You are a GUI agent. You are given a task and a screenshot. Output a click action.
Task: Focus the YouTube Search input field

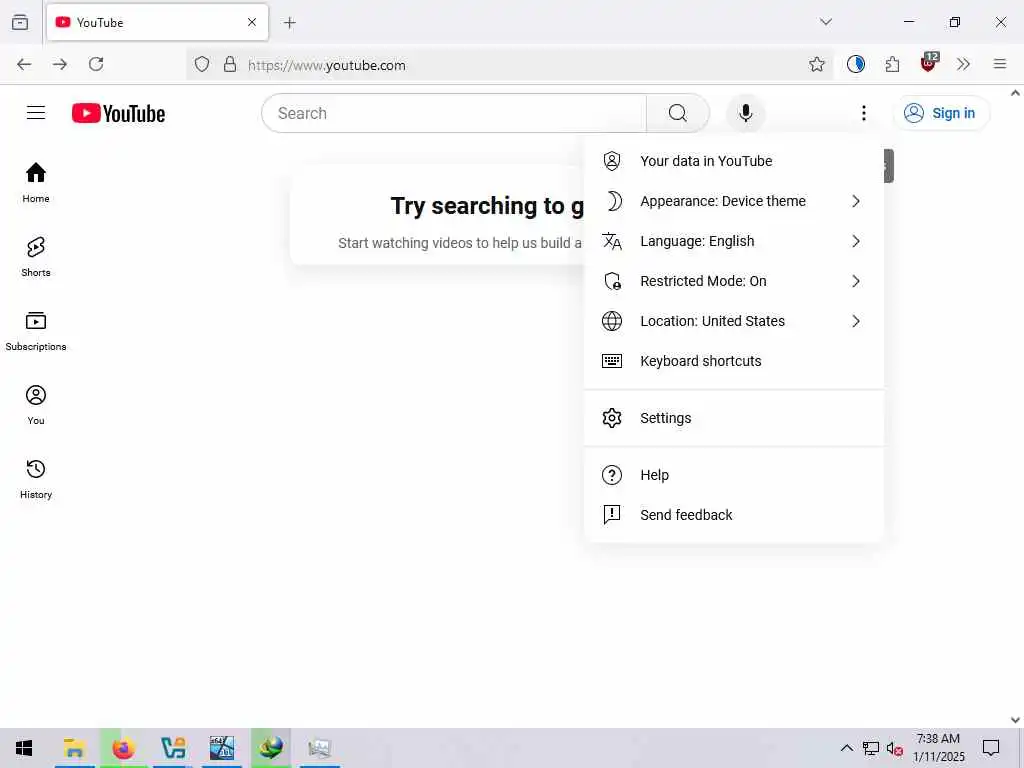click(454, 113)
